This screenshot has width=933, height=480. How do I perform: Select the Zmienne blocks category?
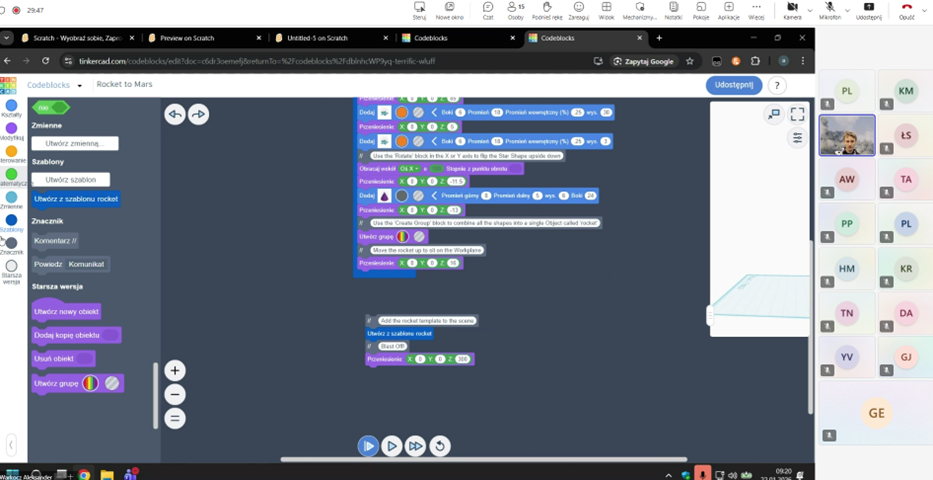tap(11, 197)
